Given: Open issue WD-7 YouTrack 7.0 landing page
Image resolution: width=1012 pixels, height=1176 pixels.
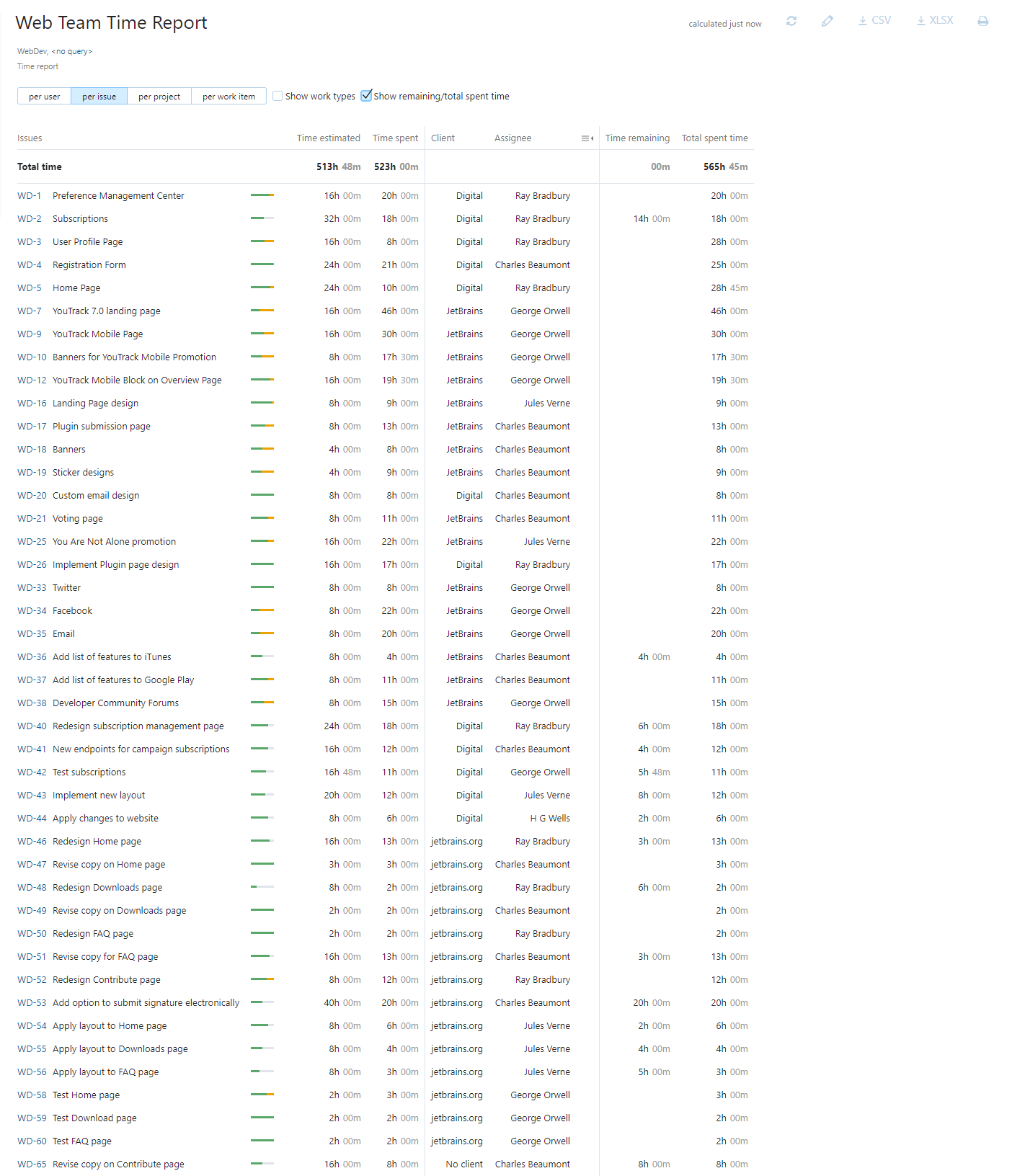Looking at the screenshot, I should tap(107, 311).
